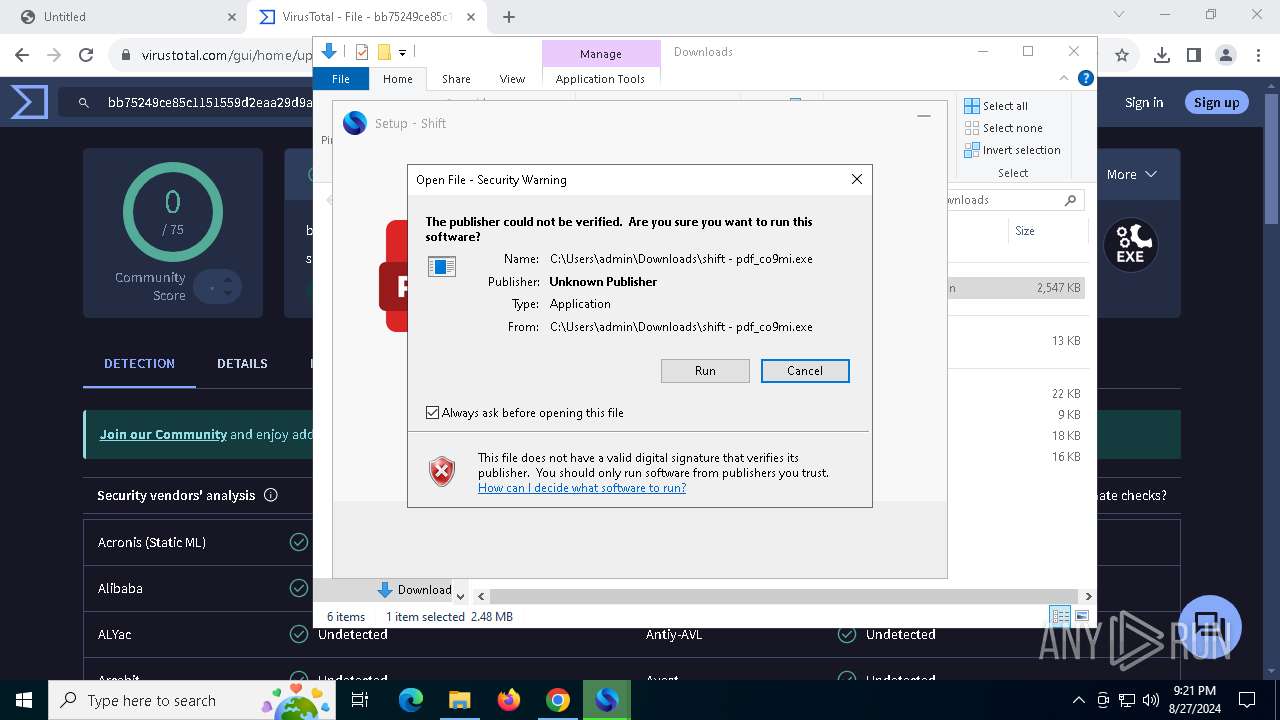Open the Windows Start menu
The height and width of the screenshot is (720, 1280).
(24, 700)
